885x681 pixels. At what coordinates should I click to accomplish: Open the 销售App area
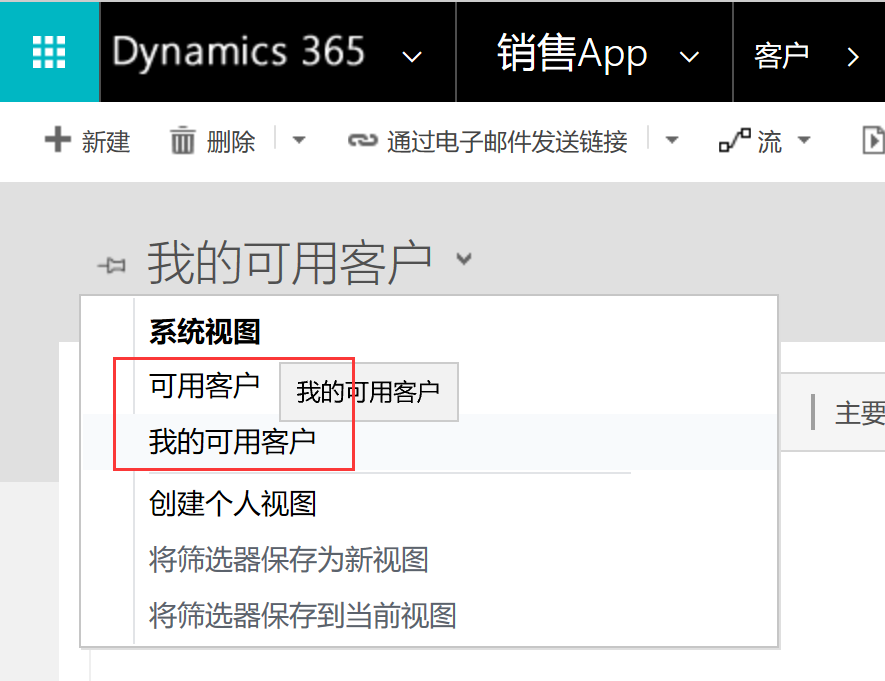pos(572,53)
